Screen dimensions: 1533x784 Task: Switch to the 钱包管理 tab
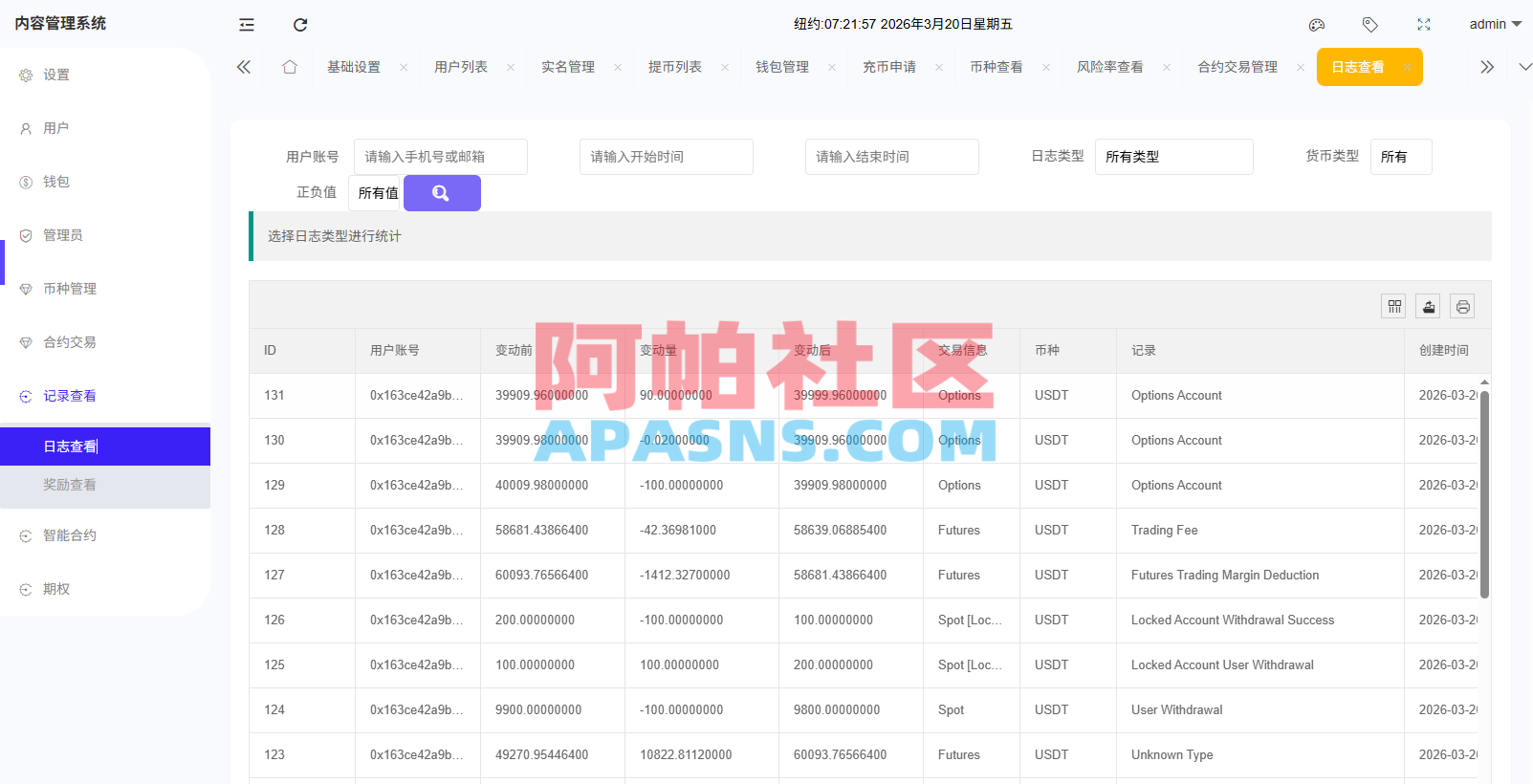(x=782, y=67)
